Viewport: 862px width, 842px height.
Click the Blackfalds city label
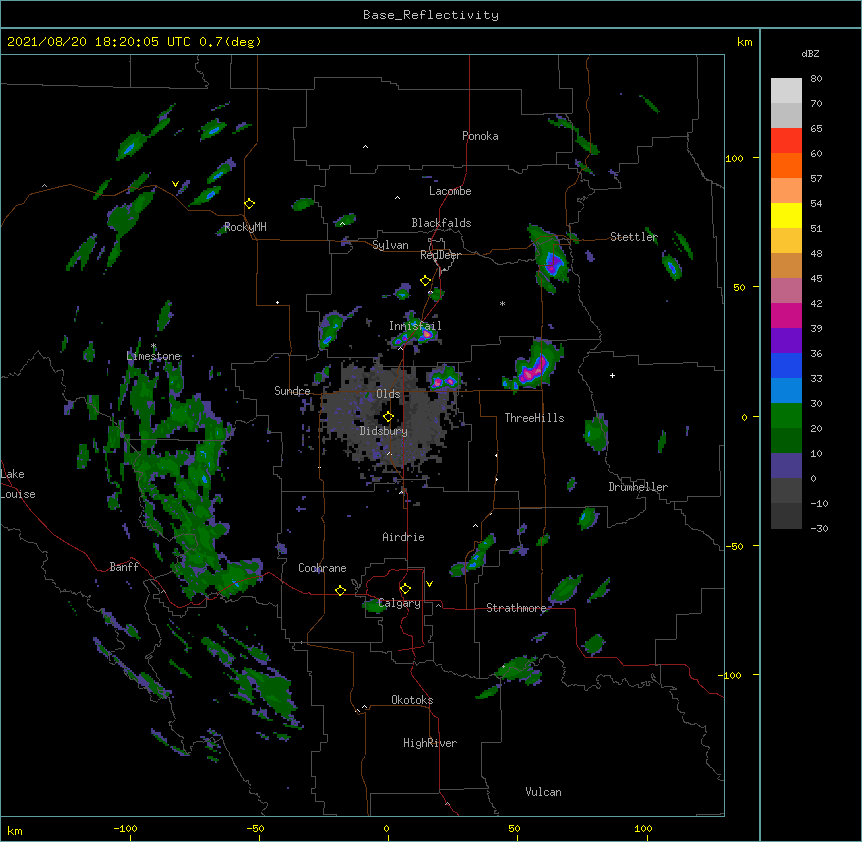point(441,223)
